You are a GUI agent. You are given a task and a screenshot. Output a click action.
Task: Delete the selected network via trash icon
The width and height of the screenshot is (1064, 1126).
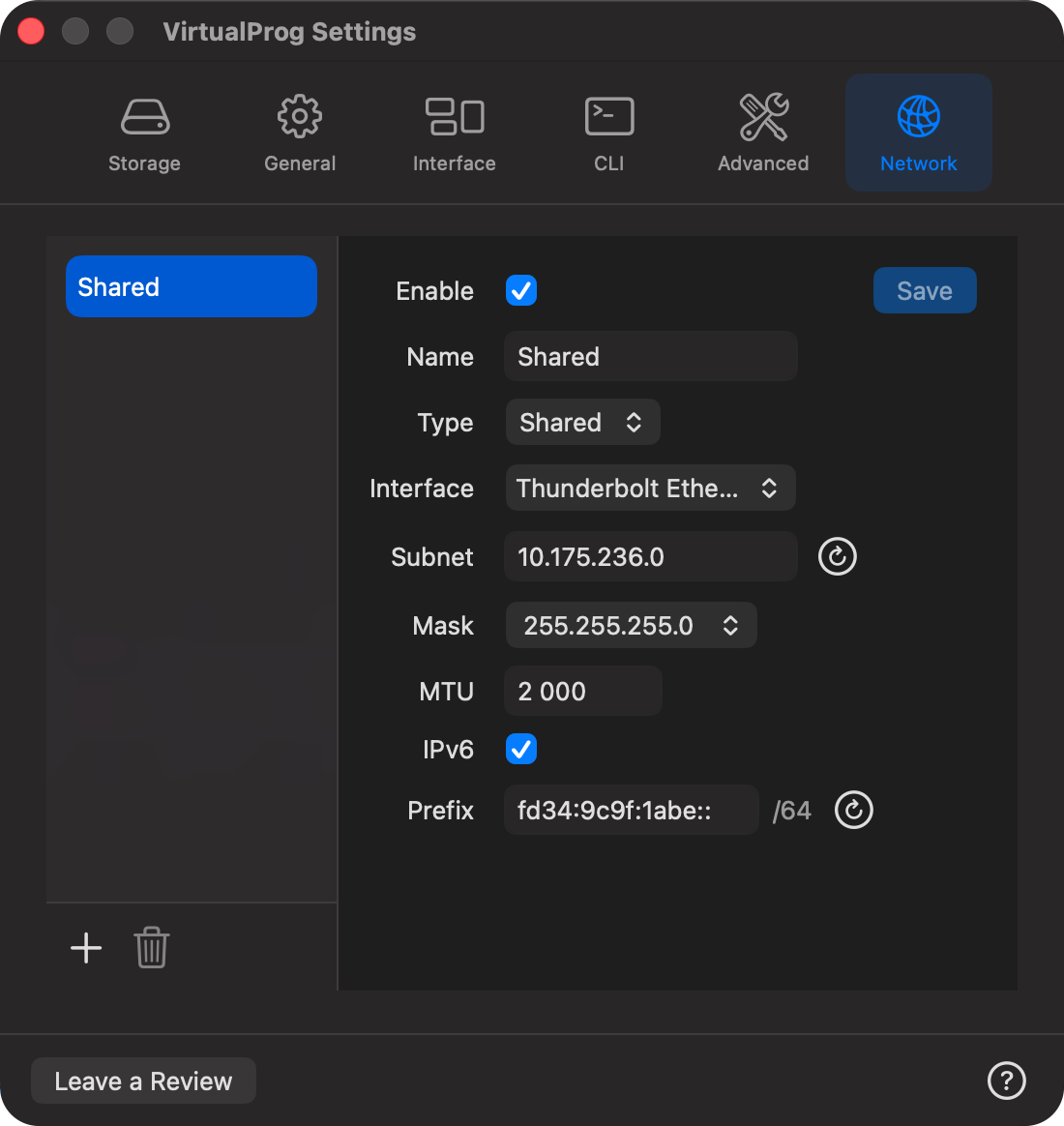(x=151, y=948)
